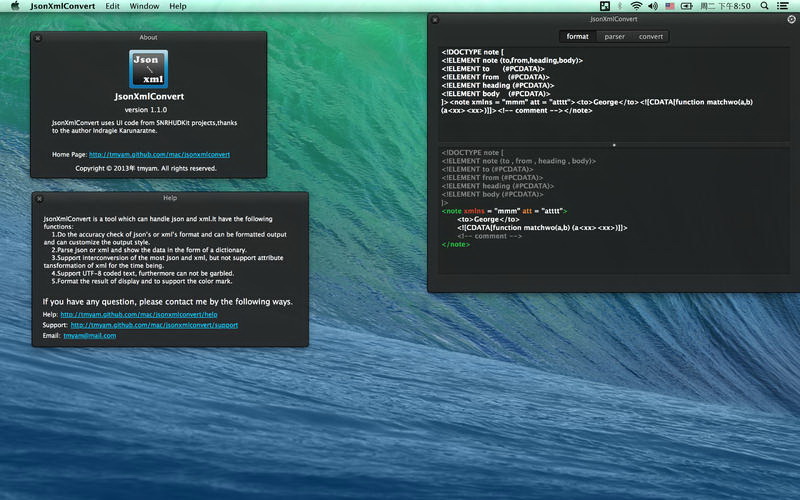Open Spotlight search magnifier
This screenshot has height=500, width=800.
point(767,6)
